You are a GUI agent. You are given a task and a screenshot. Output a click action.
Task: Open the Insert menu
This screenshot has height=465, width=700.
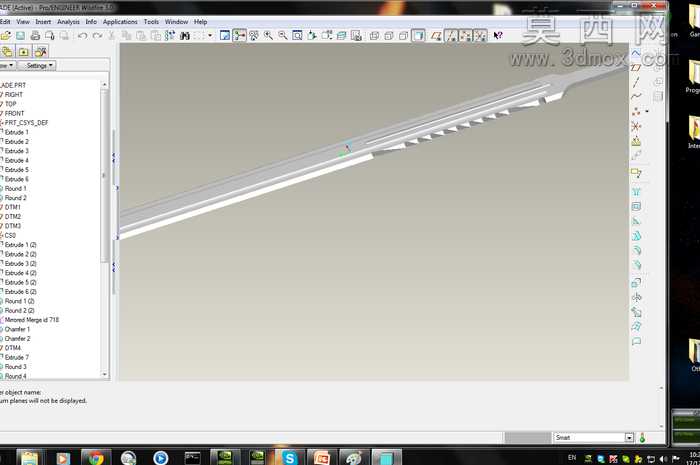[43, 22]
